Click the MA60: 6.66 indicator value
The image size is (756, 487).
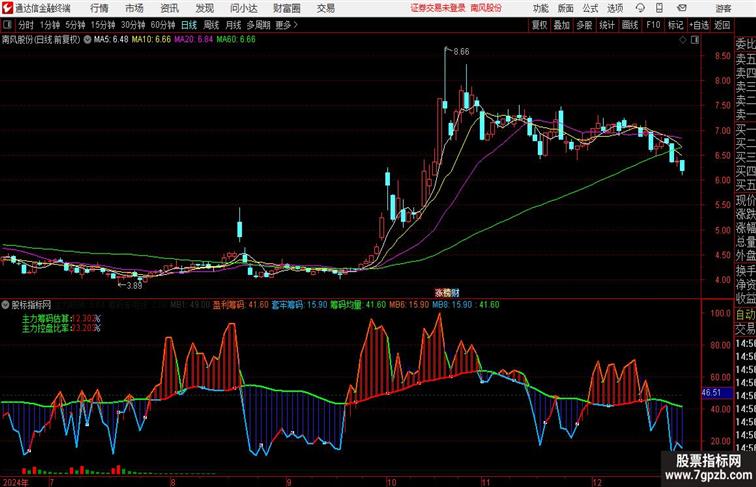pyautogui.click(x=236, y=40)
